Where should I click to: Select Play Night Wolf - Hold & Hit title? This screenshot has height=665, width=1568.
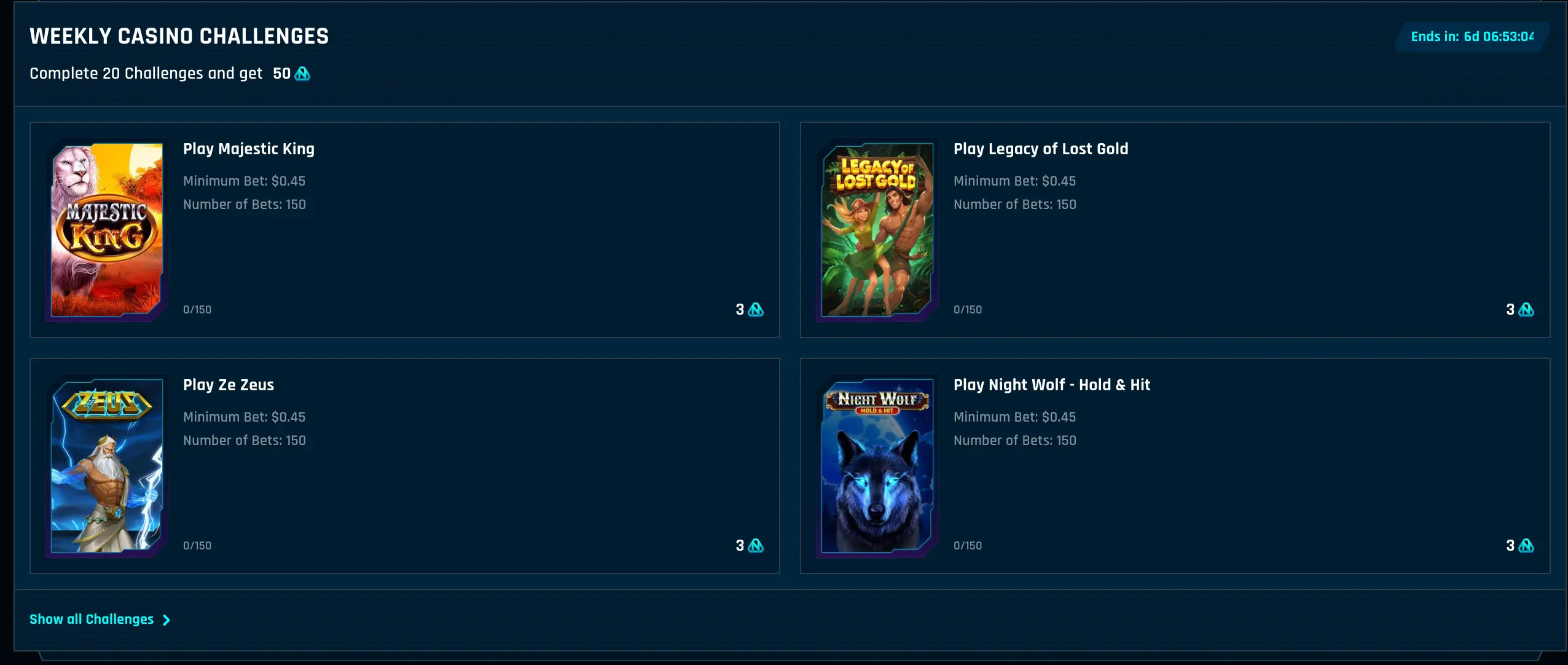click(1052, 385)
